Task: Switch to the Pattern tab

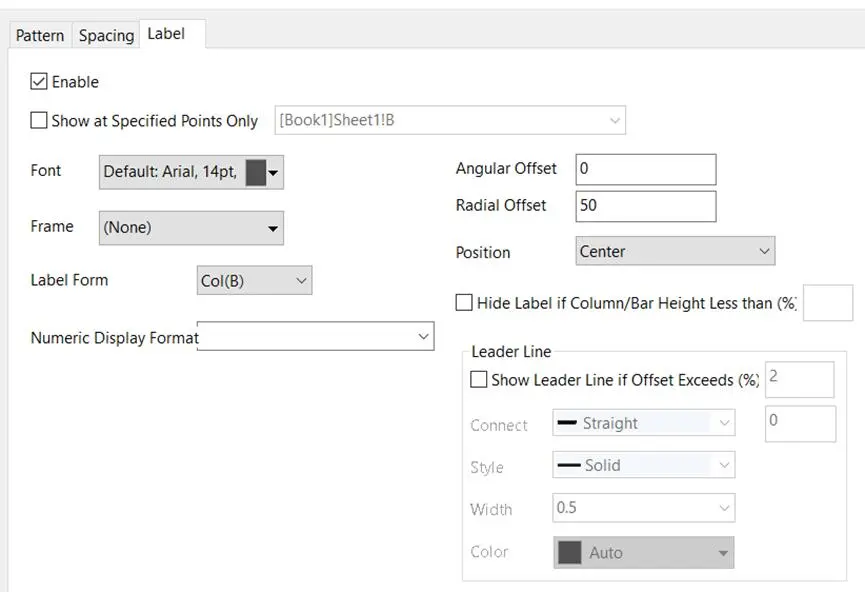Action: tap(40, 36)
